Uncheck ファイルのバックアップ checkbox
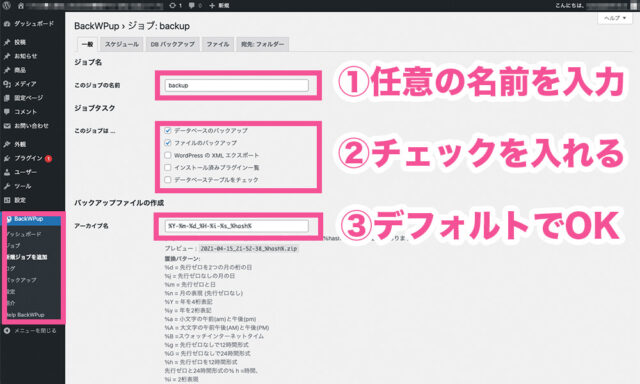The image size is (640, 384). point(167,143)
